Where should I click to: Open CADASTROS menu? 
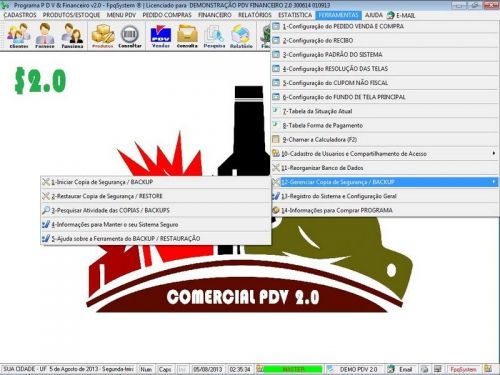click(20, 15)
